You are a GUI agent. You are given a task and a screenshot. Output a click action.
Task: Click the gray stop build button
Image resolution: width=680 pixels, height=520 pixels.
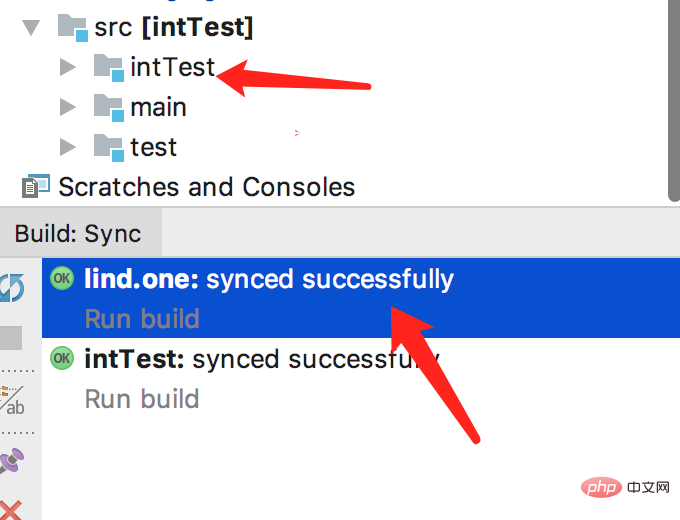[11, 338]
